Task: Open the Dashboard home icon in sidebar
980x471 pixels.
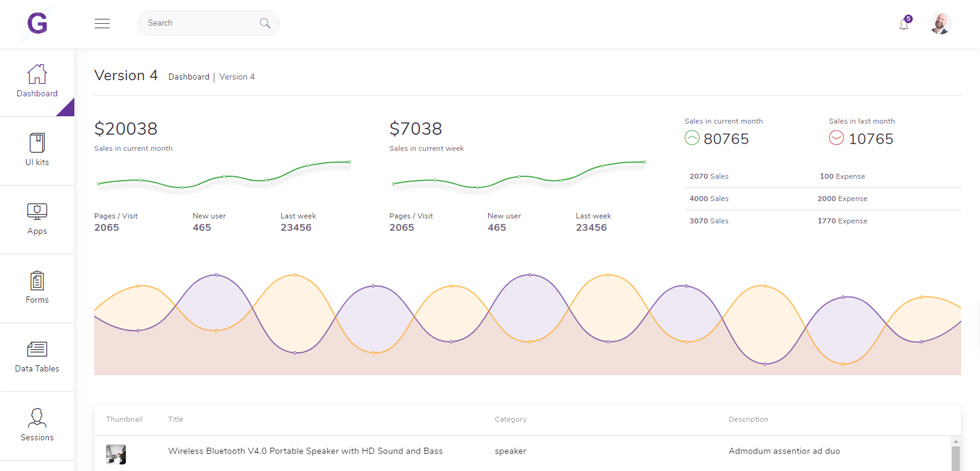Action: (x=37, y=74)
